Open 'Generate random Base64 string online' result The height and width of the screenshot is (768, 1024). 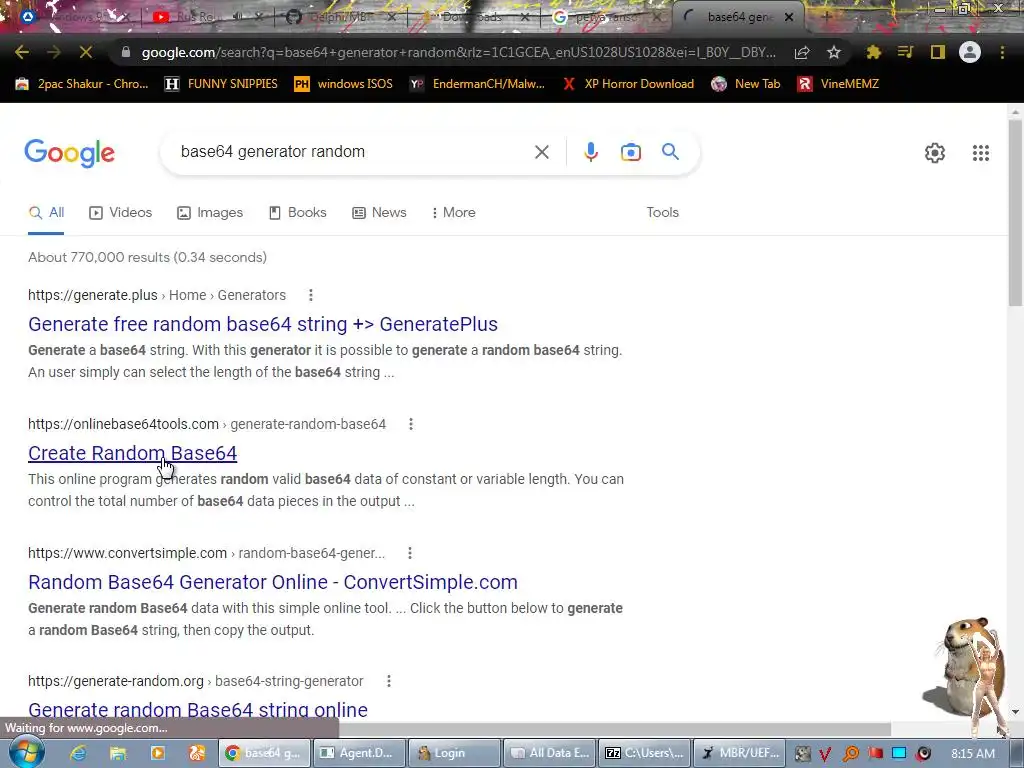point(198,710)
